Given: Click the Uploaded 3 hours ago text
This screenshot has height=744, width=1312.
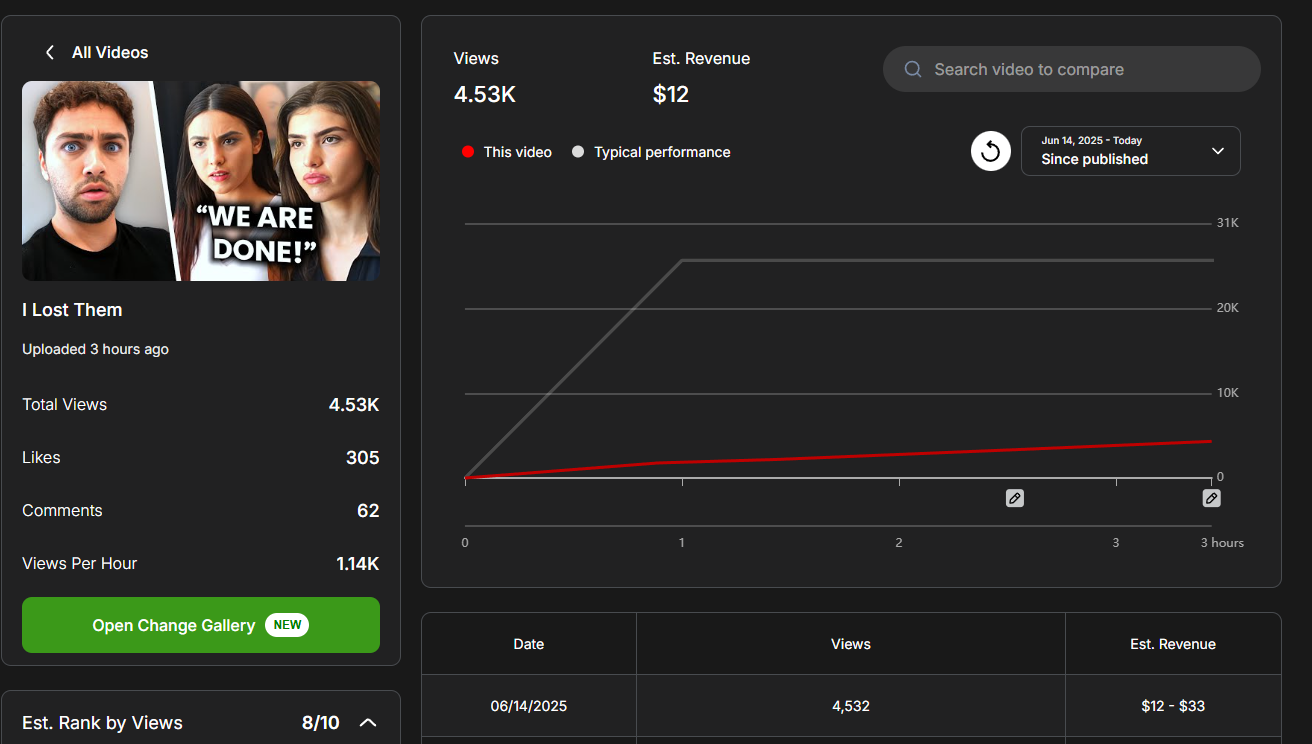Looking at the screenshot, I should click(x=95, y=349).
